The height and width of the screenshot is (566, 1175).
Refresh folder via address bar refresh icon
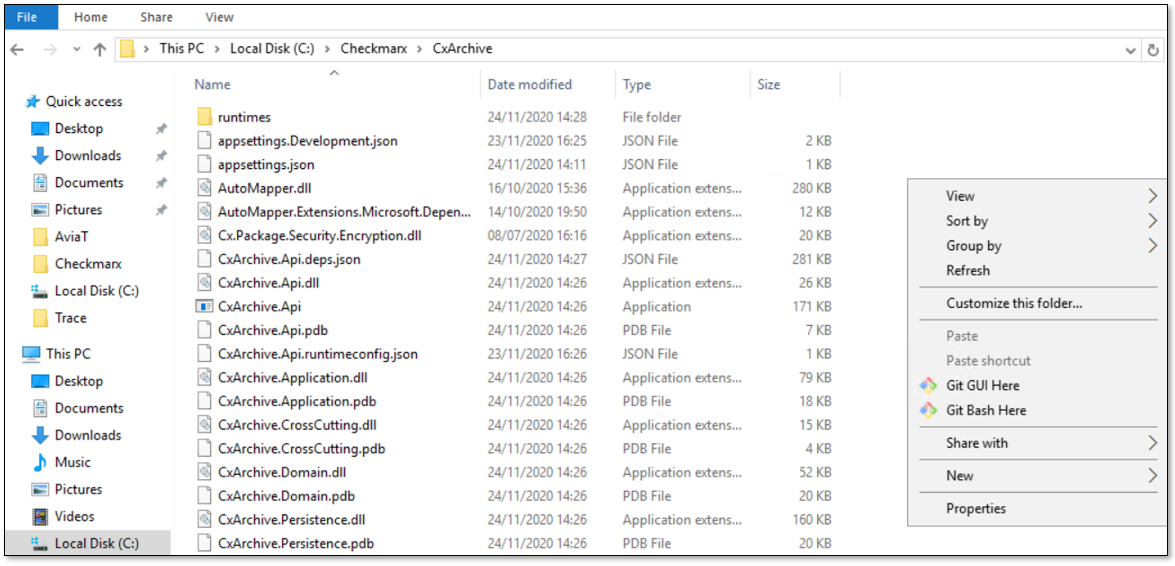tap(1153, 50)
